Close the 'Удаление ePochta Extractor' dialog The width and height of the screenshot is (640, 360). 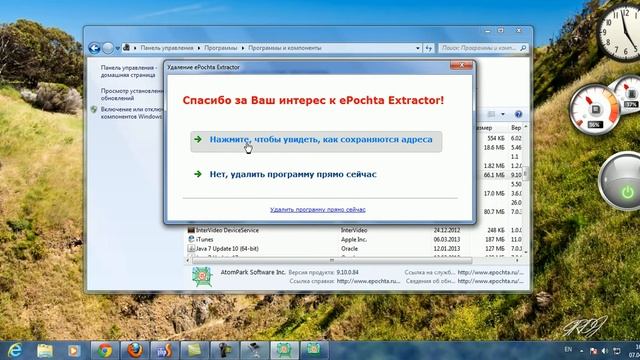(x=461, y=65)
